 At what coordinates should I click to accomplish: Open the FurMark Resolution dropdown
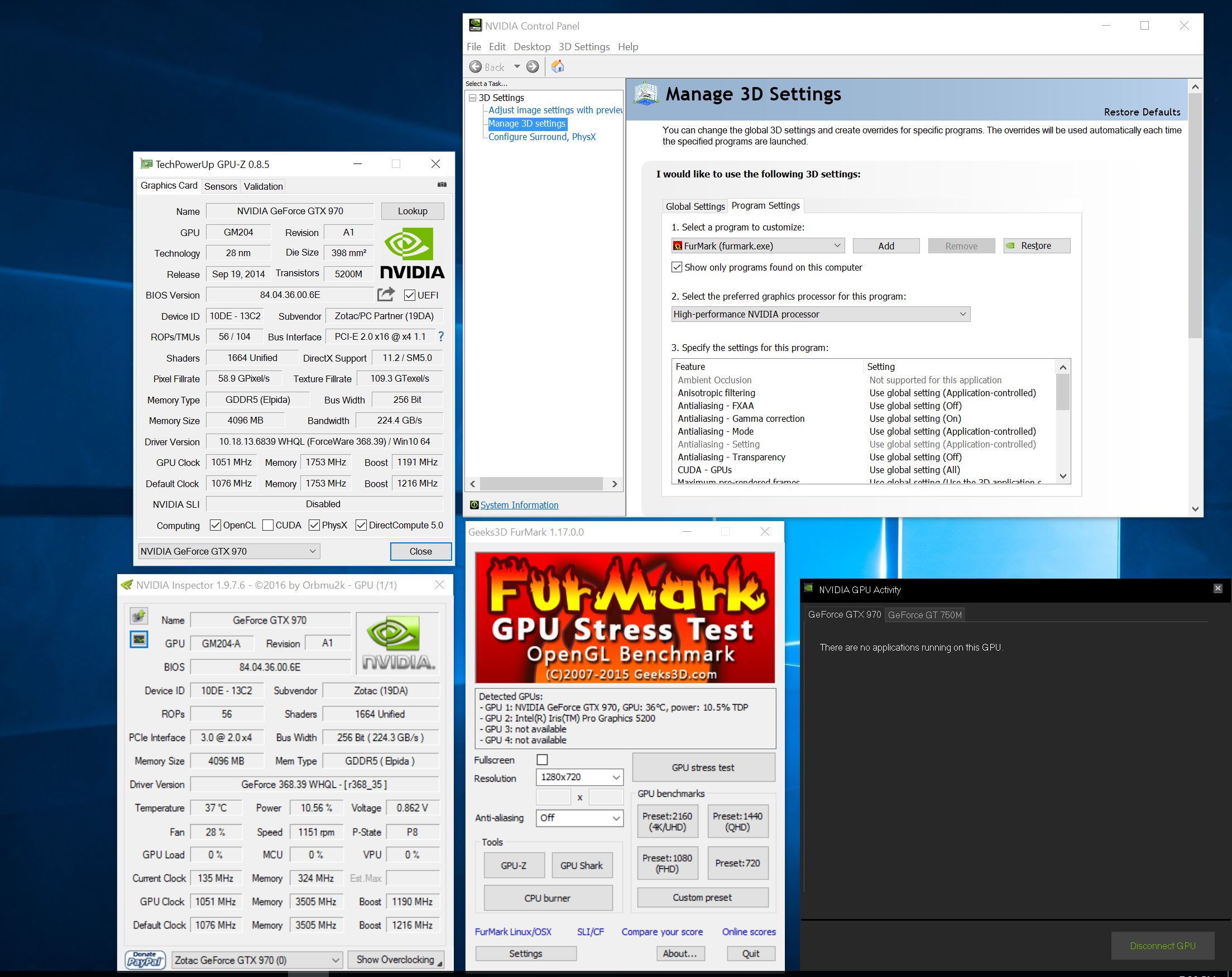(x=579, y=777)
